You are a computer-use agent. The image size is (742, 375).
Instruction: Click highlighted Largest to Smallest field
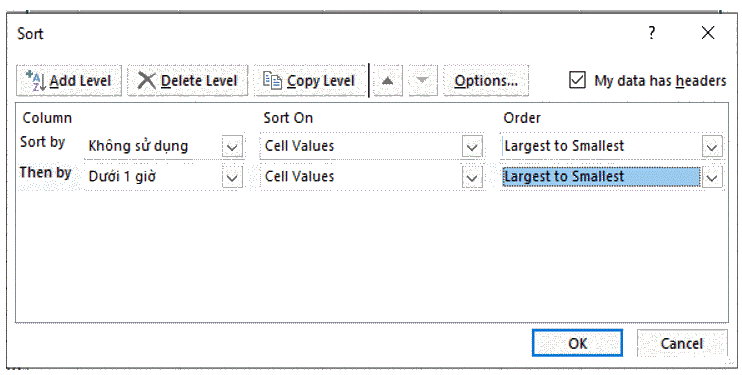point(601,177)
